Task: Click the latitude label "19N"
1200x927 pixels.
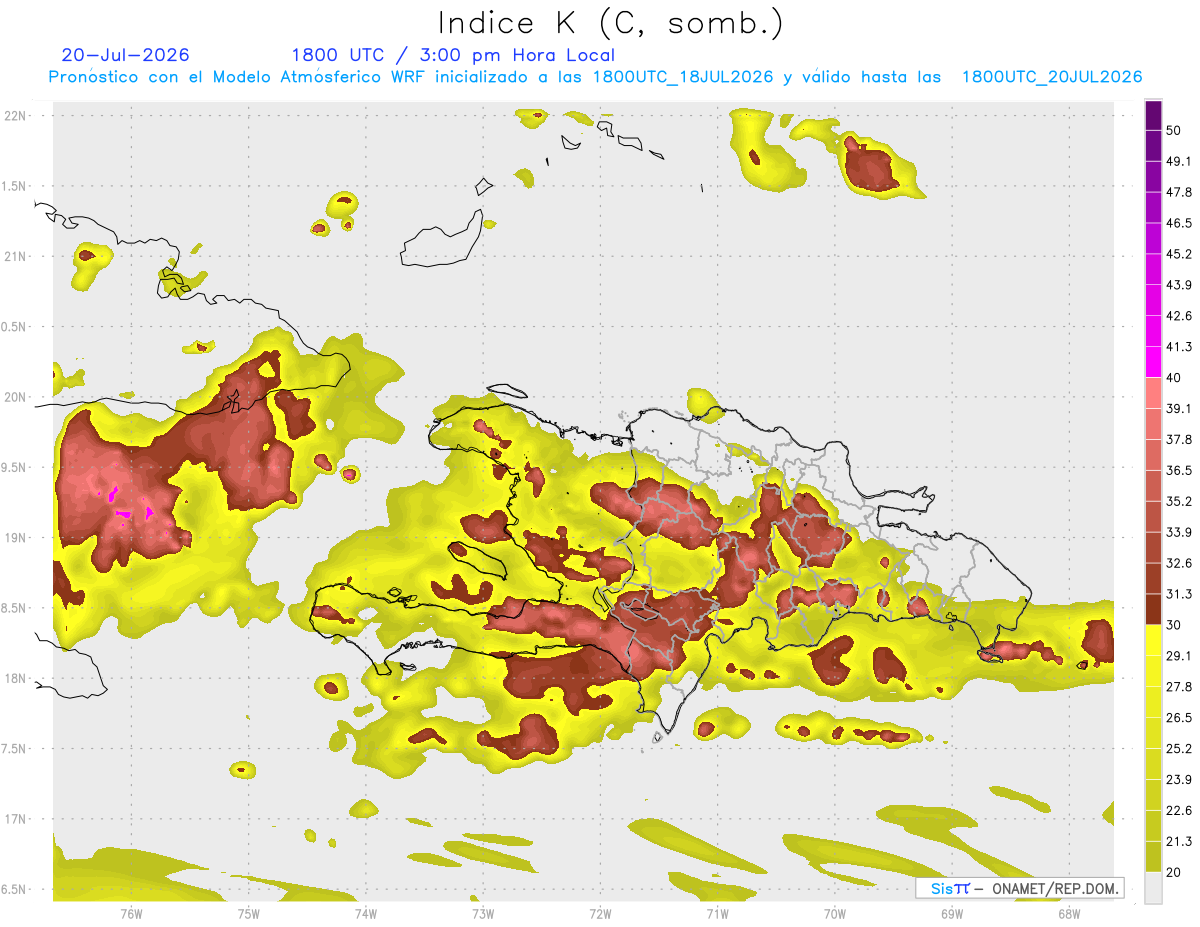Action: click(16, 538)
